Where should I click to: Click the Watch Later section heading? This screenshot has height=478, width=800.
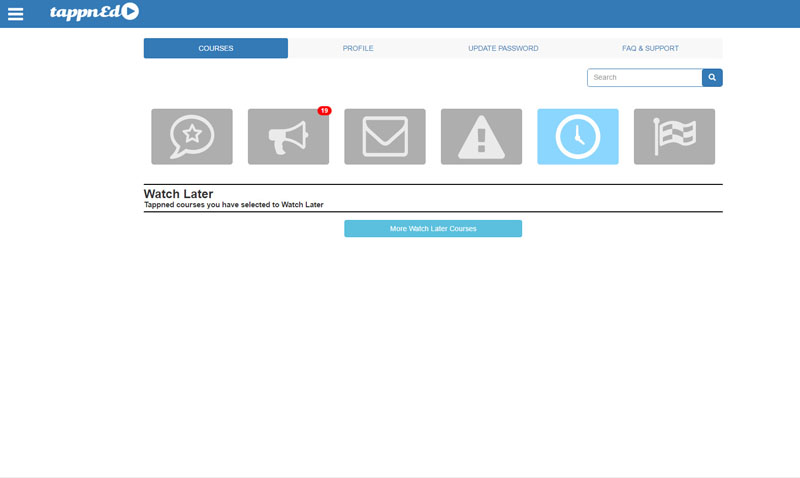pos(179,194)
